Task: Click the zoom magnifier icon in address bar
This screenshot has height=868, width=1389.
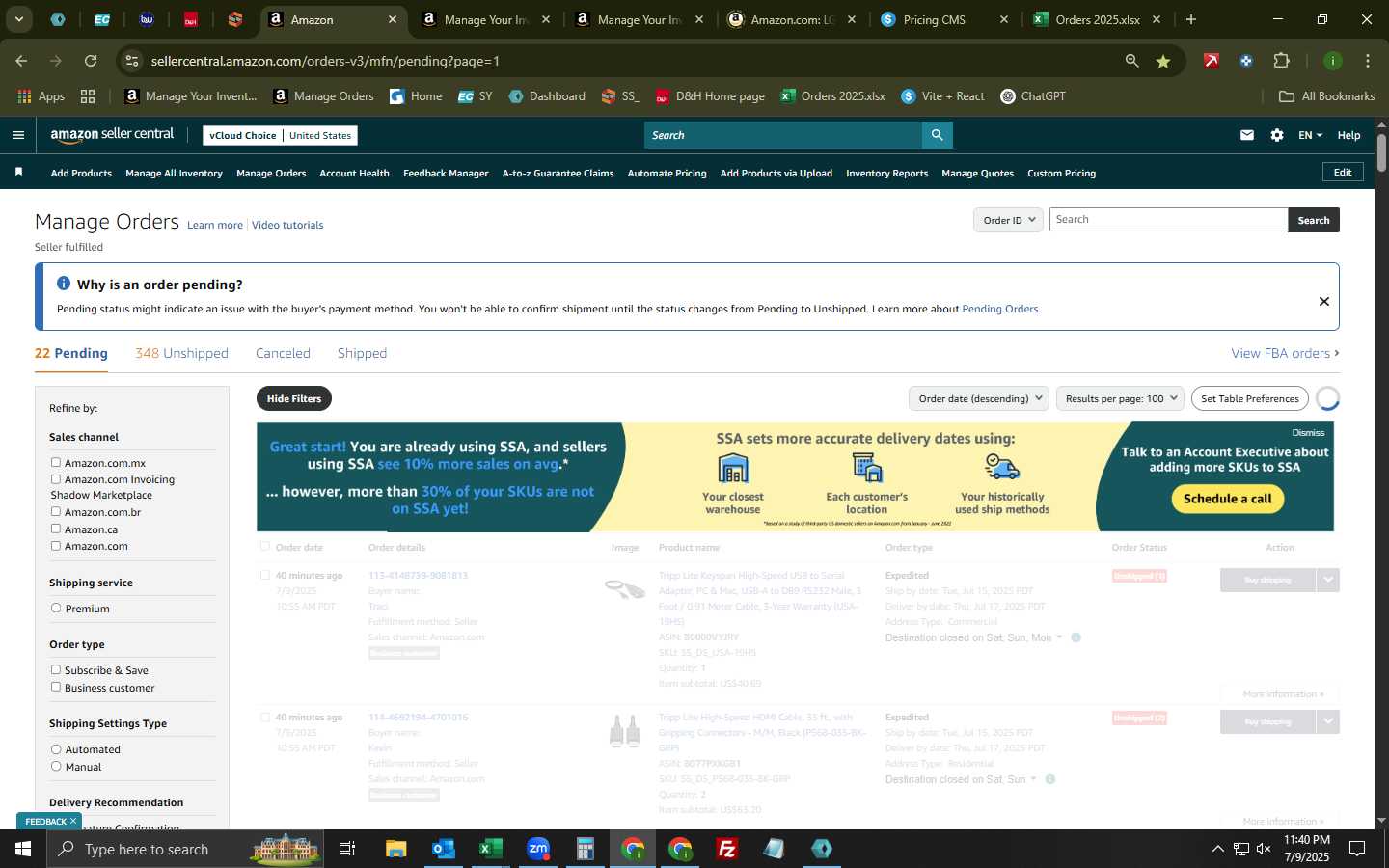Action: click(1131, 61)
